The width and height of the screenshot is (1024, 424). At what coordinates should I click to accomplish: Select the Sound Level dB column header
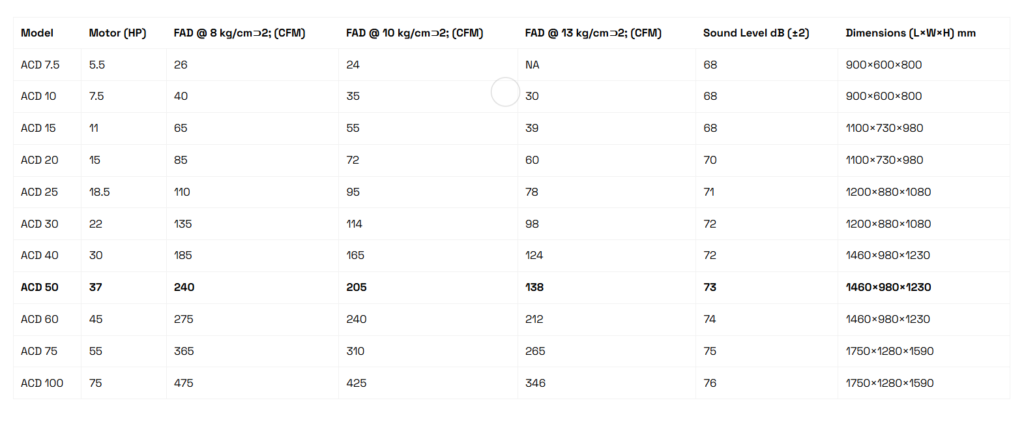(756, 33)
